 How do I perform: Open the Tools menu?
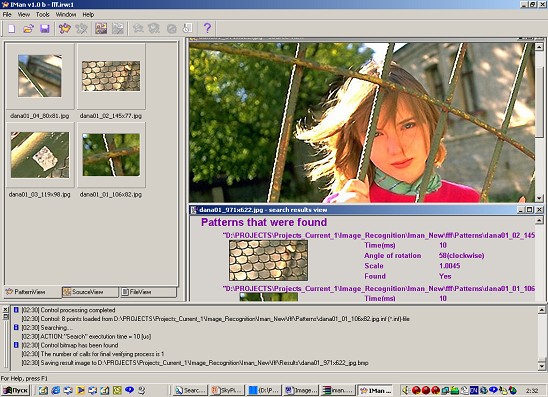pos(43,15)
